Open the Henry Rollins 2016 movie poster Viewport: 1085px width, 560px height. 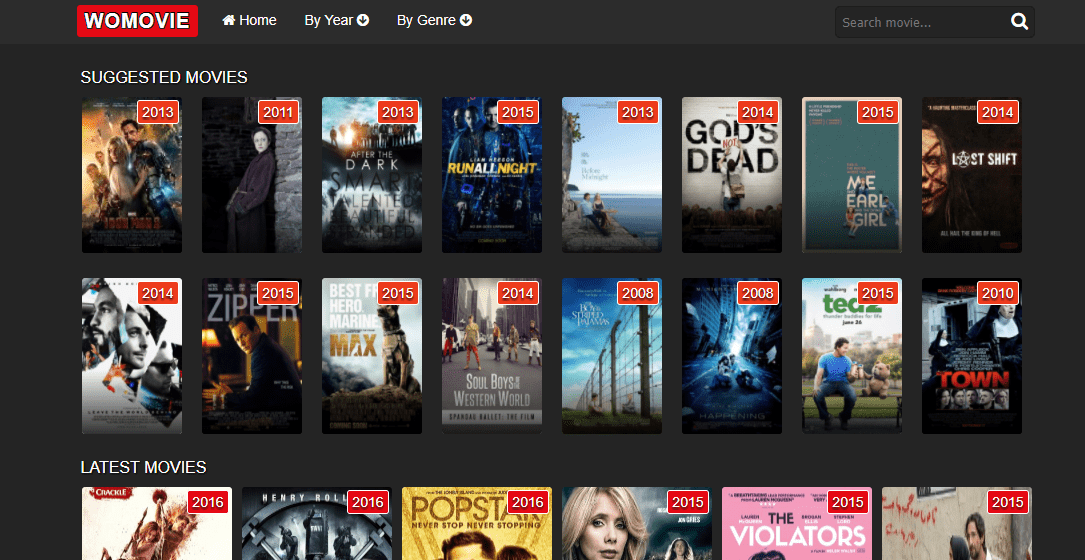tap(317, 523)
